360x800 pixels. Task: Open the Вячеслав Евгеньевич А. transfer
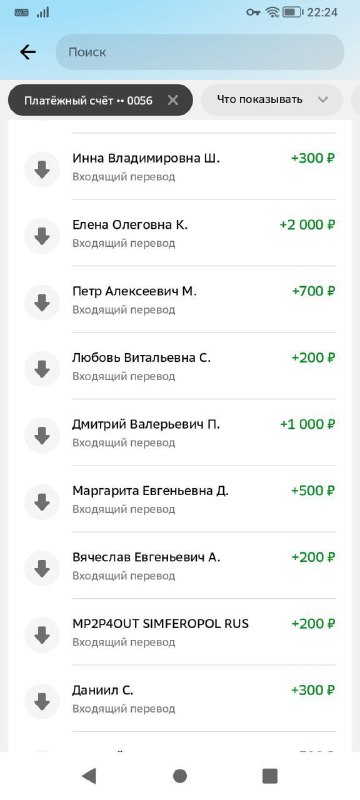point(180,565)
